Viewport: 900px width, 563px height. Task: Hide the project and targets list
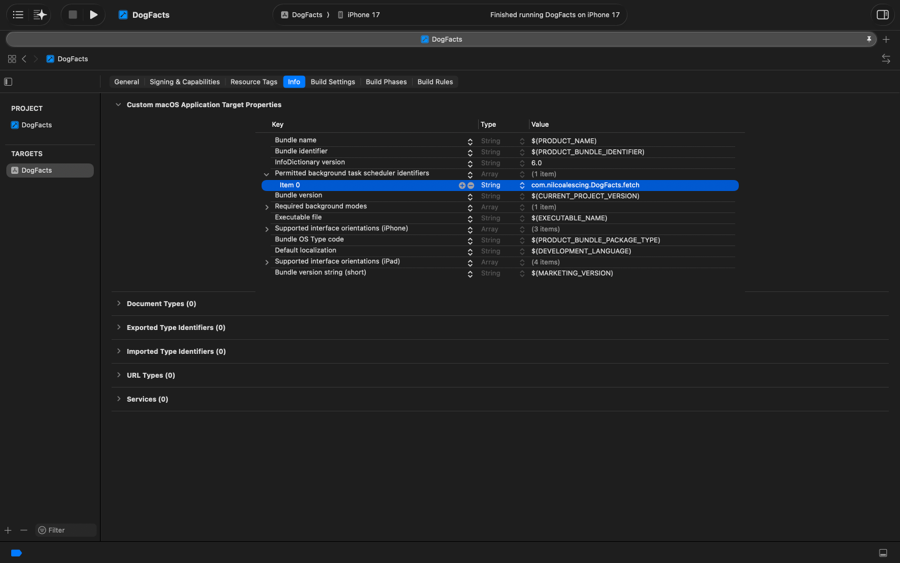pyautogui.click(x=8, y=81)
